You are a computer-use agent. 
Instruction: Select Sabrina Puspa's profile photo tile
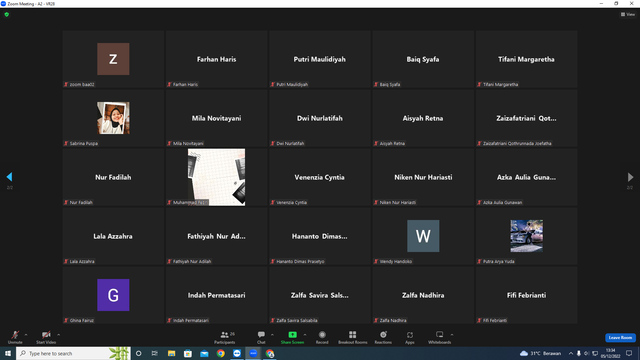113,118
